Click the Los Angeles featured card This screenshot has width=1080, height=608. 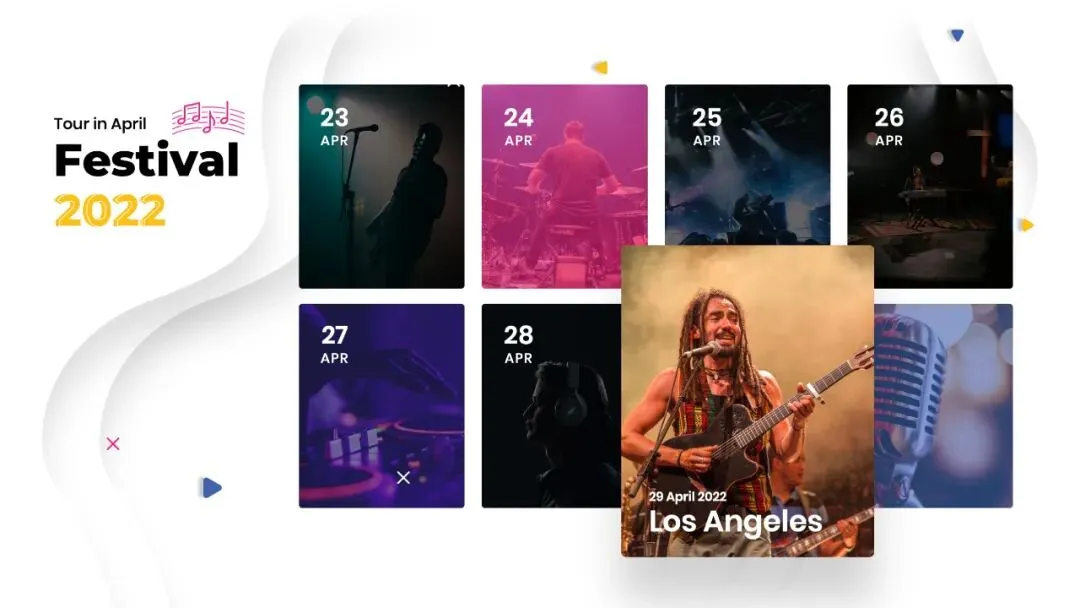pyautogui.click(x=747, y=401)
